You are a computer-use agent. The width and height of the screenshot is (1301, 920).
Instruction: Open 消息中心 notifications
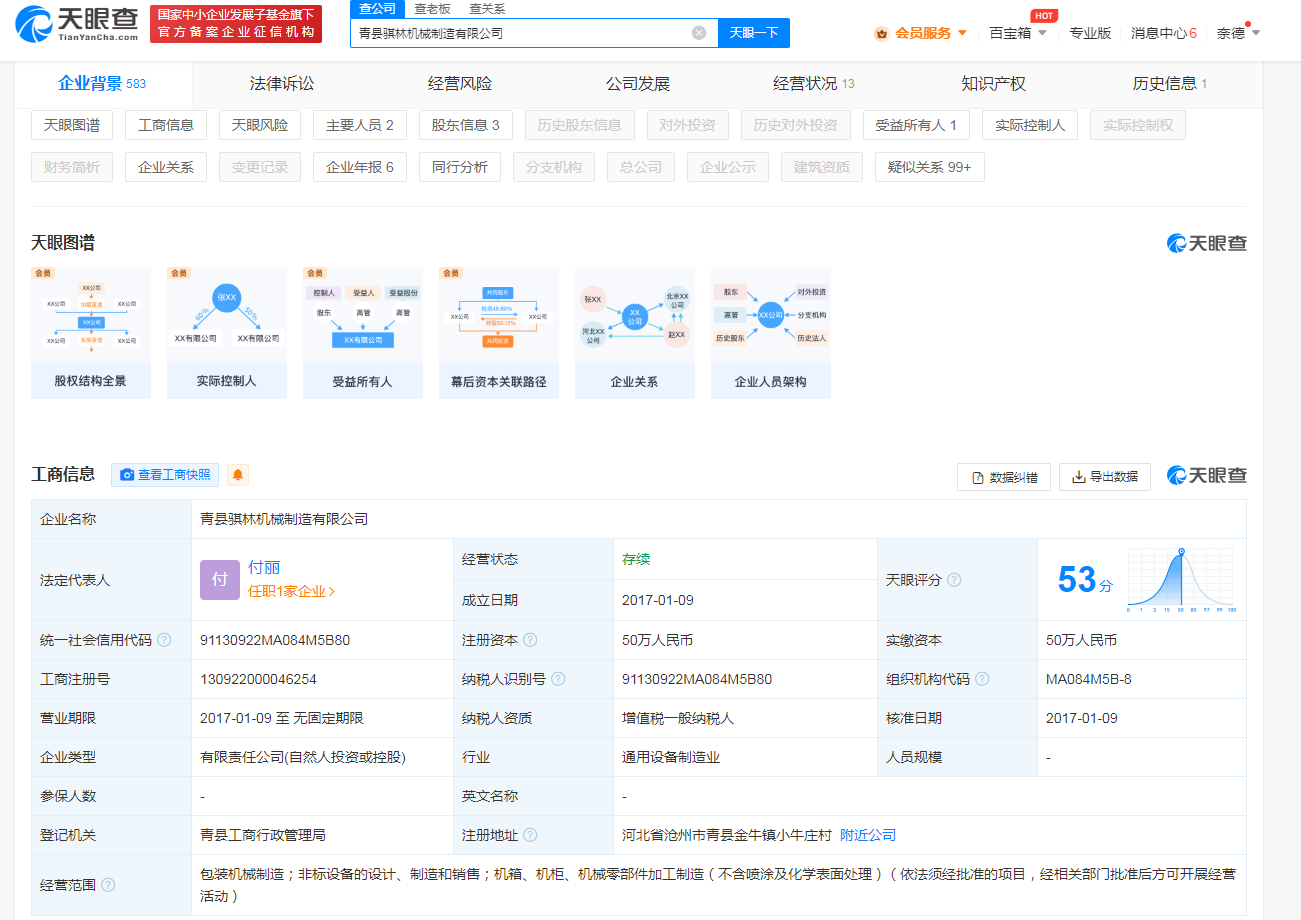(1164, 33)
